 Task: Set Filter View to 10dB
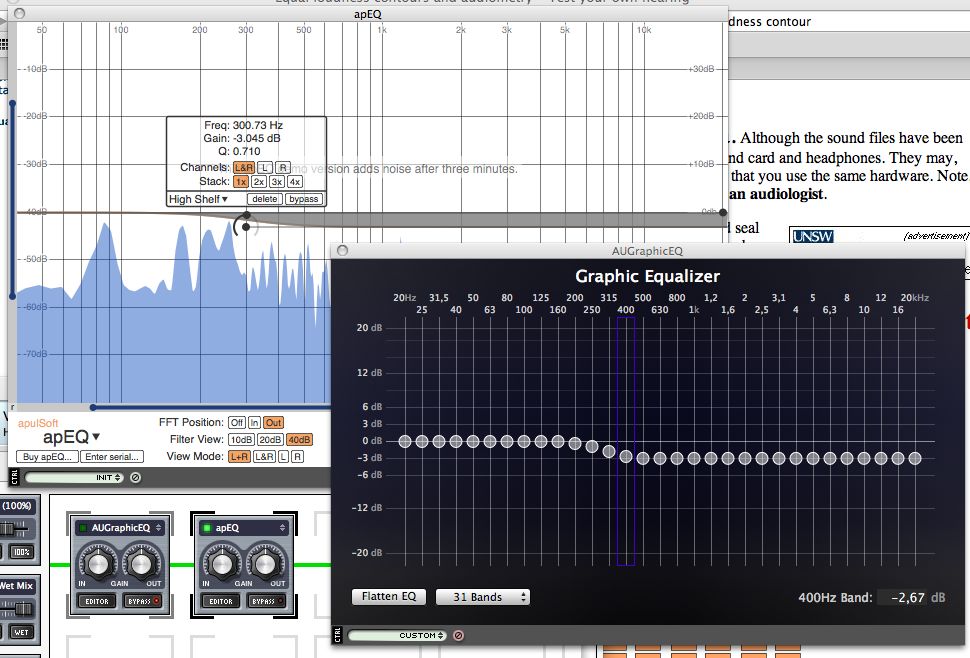[241, 440]
